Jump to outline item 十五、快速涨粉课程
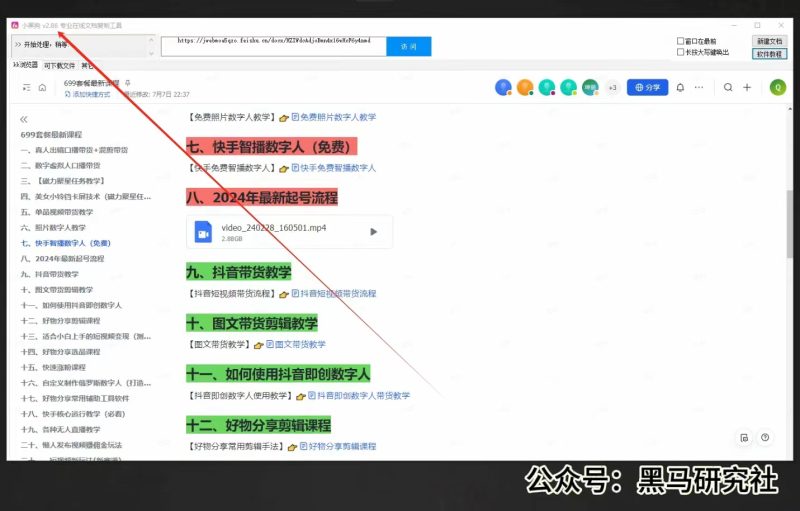 click(53, 367)
